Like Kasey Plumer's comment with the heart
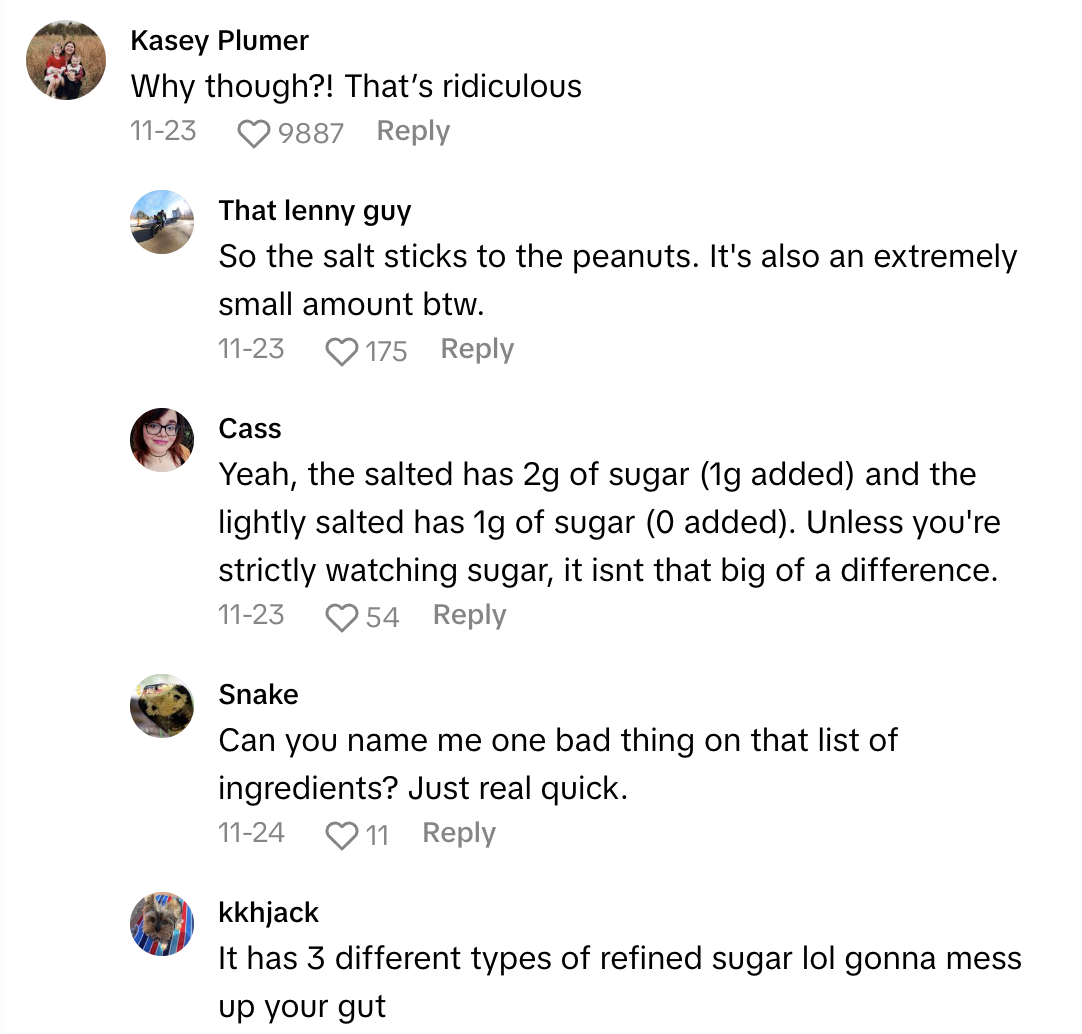 tap(255, 133)
